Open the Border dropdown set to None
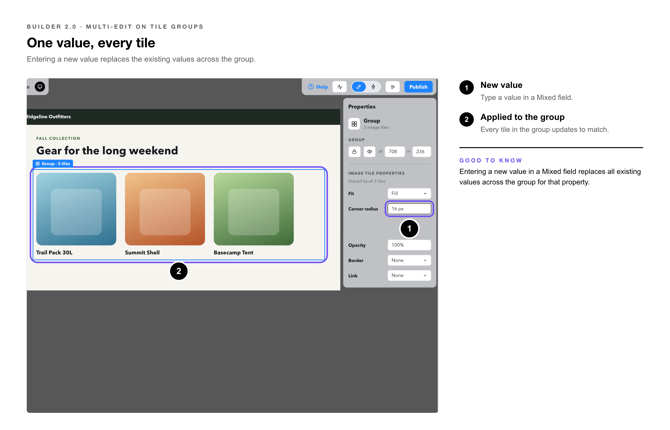The height and width of the screenshot is (430, 670). 409,260
